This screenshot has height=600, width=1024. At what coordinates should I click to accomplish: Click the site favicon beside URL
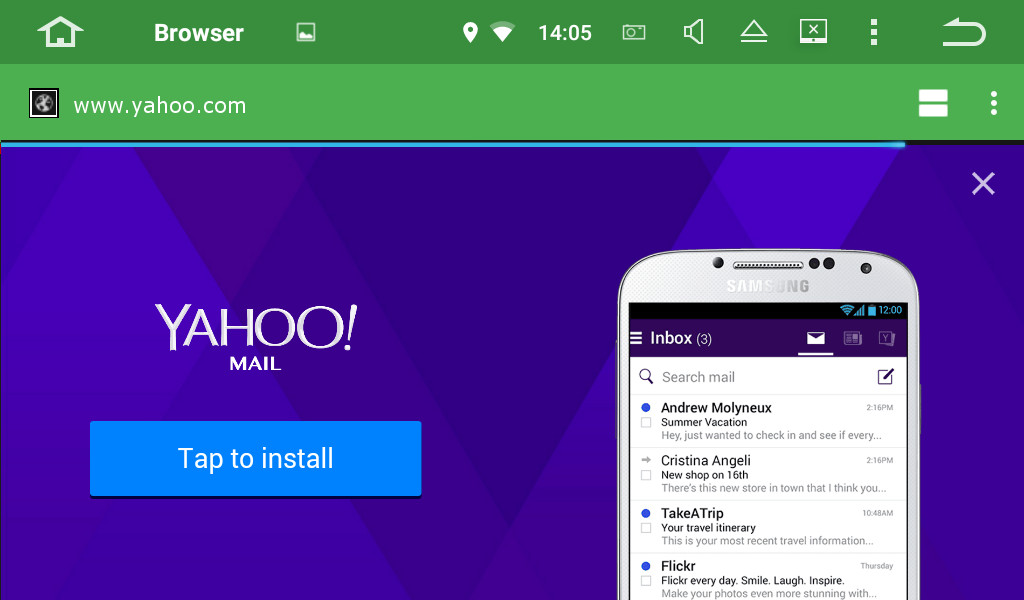[x=44, y=103]
